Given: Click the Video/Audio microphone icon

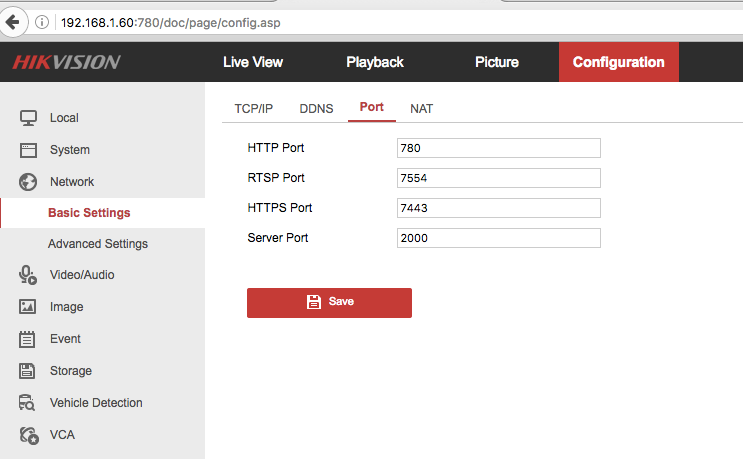Looking at the screenshot, I should 28,275.
